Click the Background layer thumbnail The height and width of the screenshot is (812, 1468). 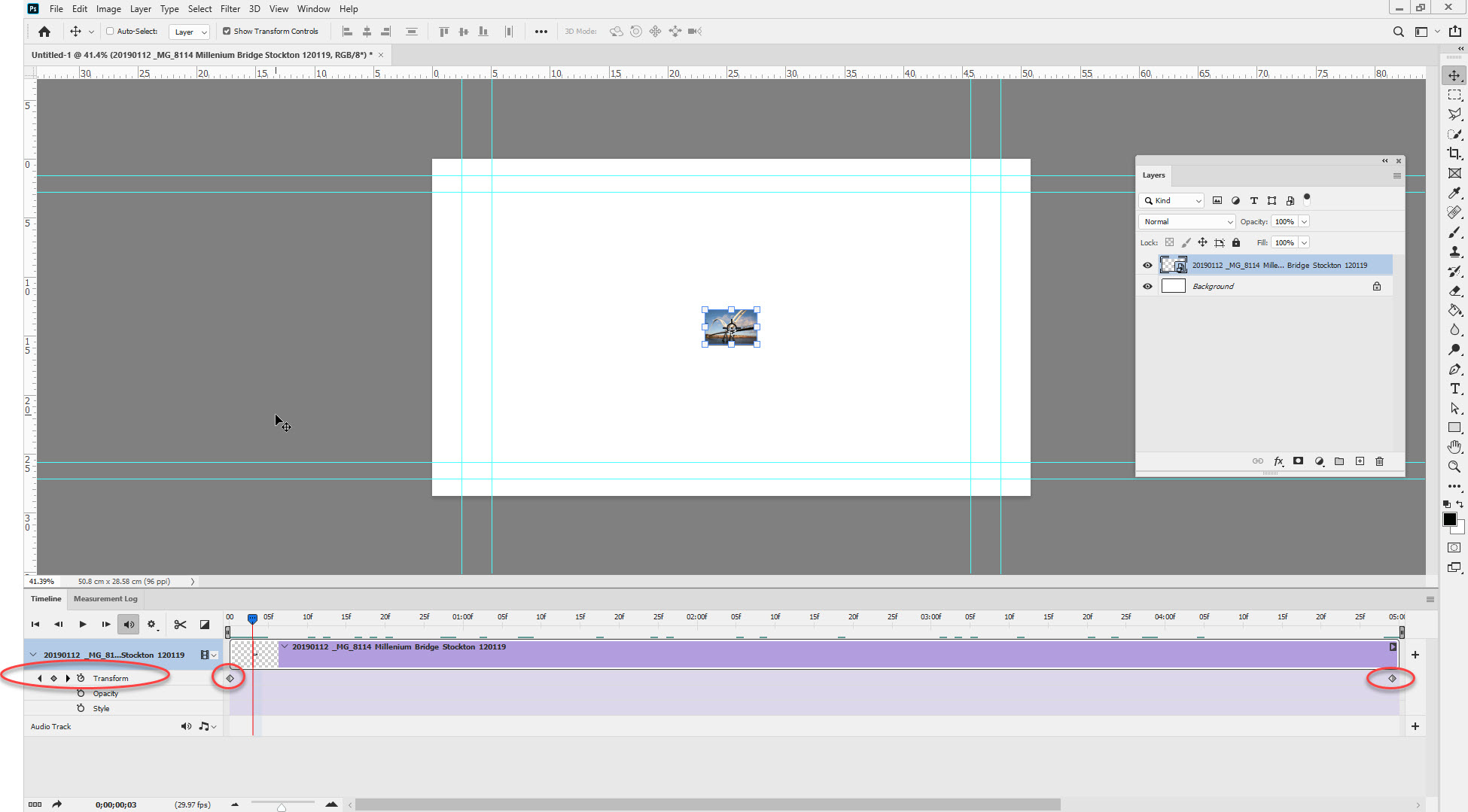coord(1173,287)
